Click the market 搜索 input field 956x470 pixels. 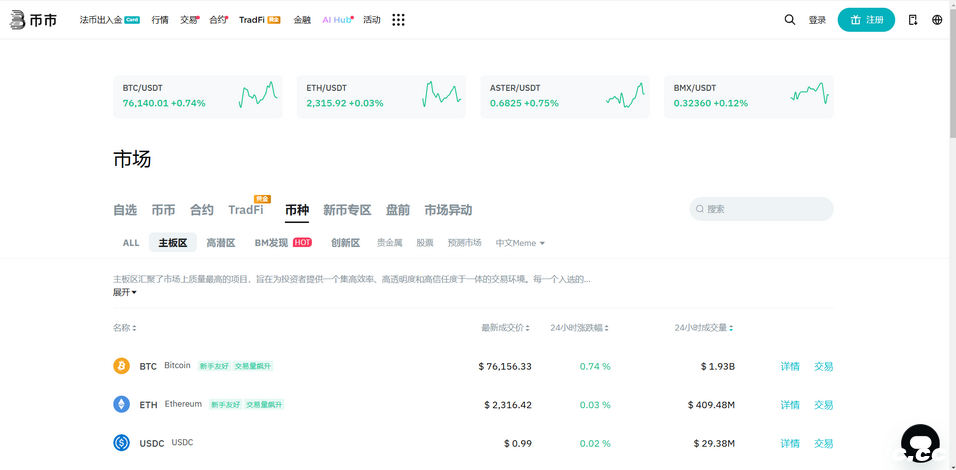[x=762, y=209]
